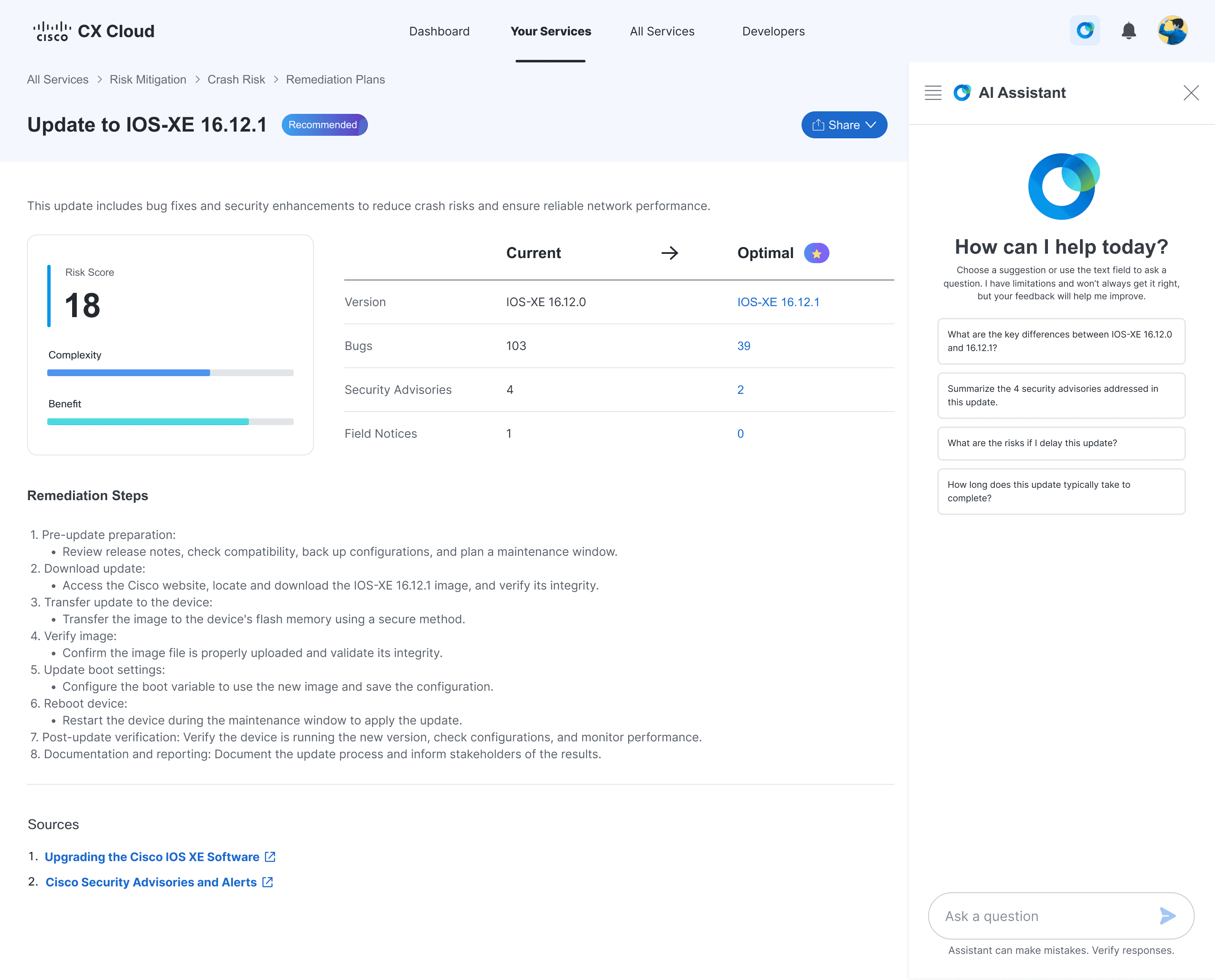Open IOS-XE 16.12.1 optimal version link
Viewport: 1215px width, 980px height.
click(778, 302)
